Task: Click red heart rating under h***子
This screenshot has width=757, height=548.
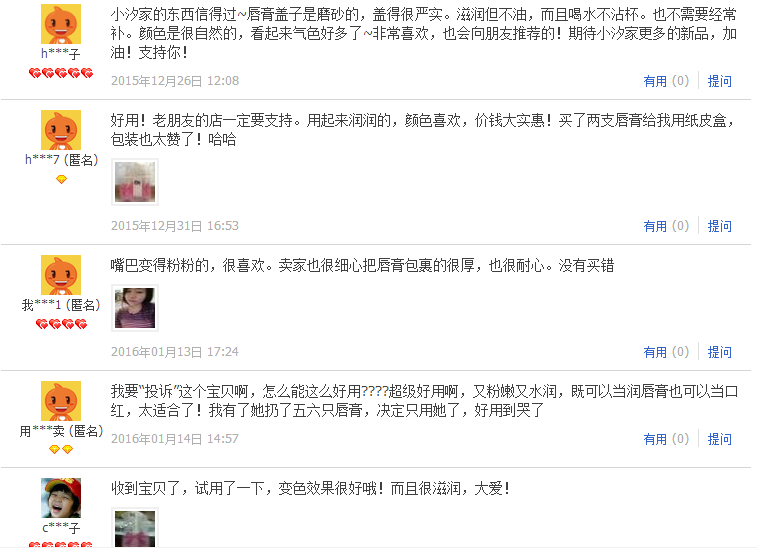Action: [61, 73]
